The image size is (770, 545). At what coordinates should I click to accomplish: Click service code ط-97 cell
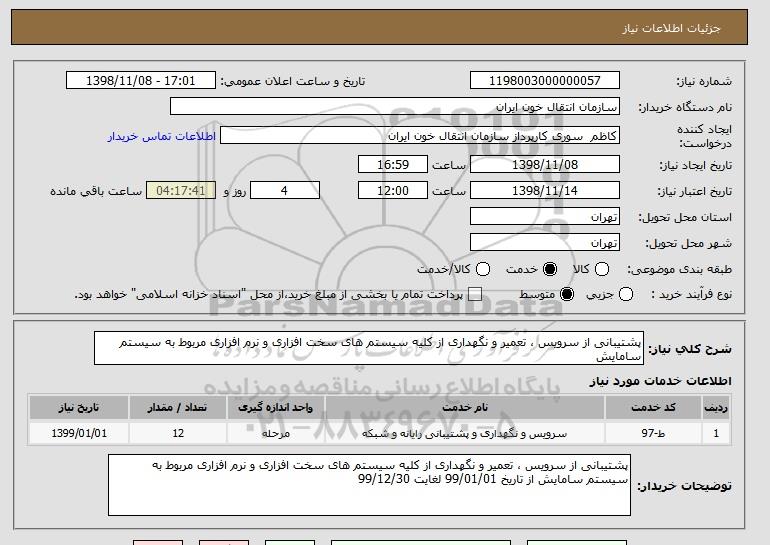(653, 434)
